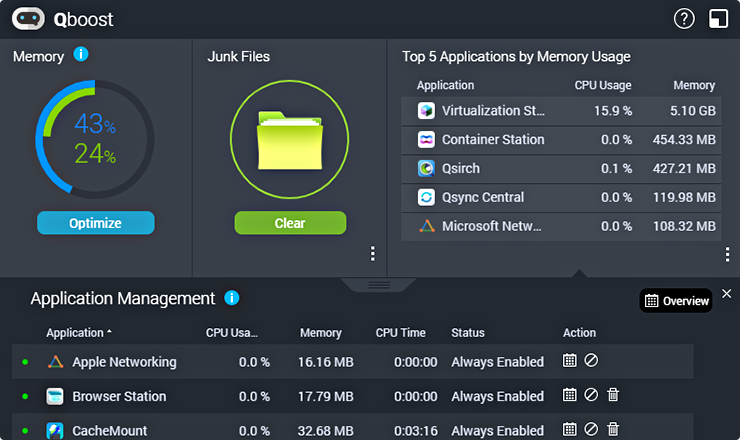Click the CacheMount app icon
This screenshot has height=440, width=740.
(x=55, y=431)
